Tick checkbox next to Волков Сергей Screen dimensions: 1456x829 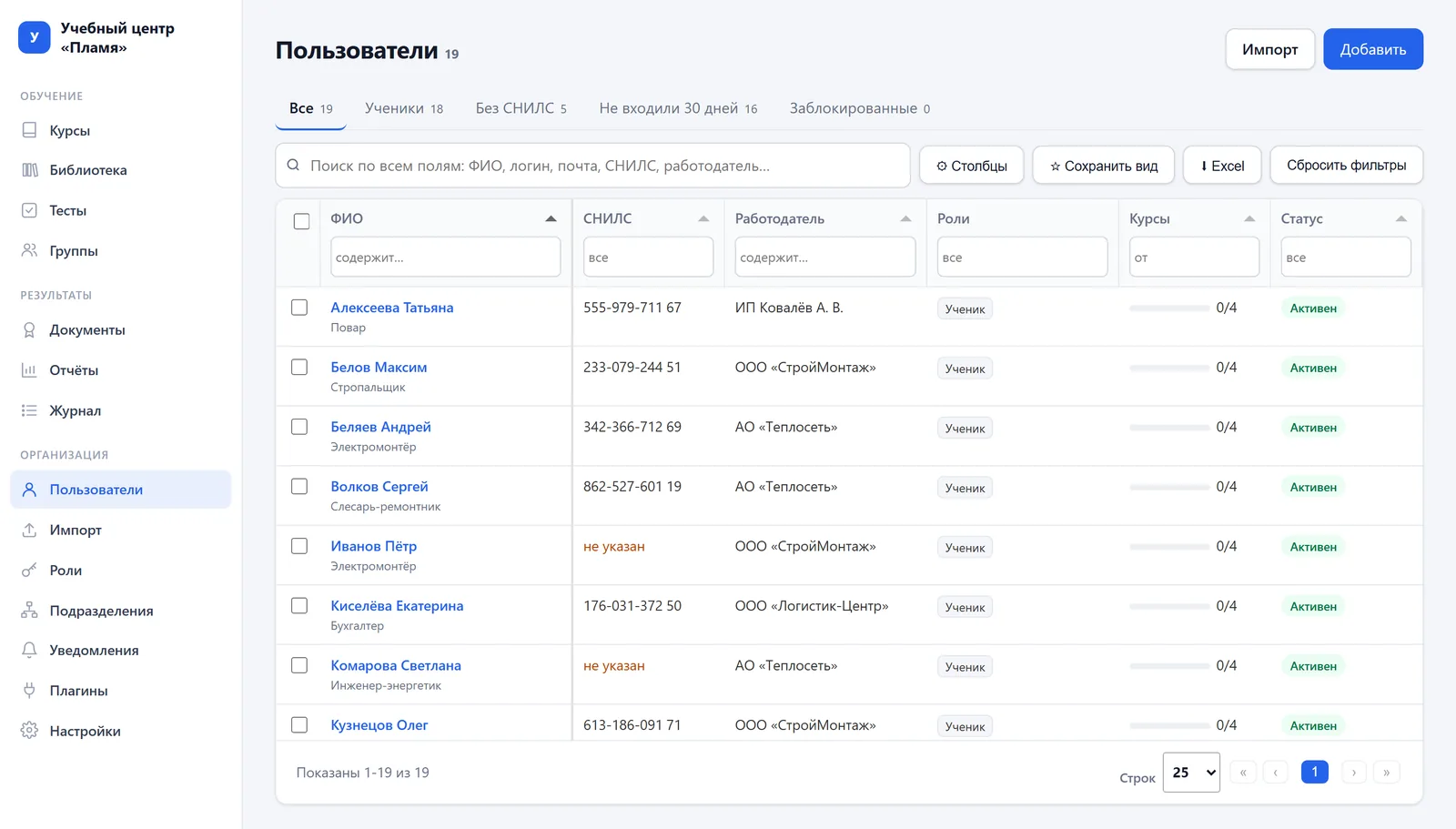299,486
